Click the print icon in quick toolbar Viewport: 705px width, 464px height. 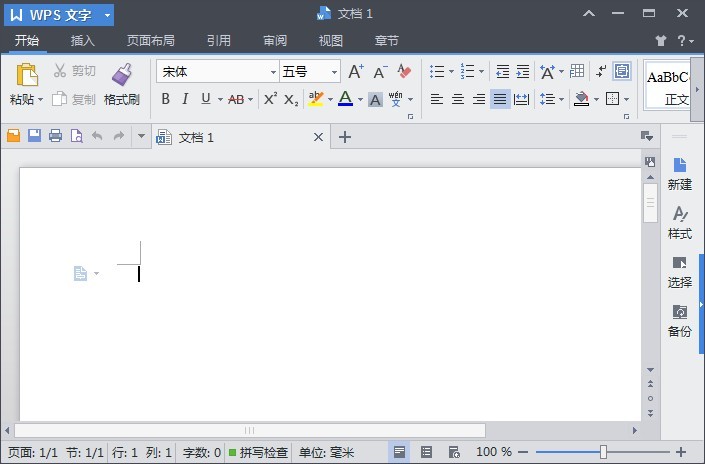(55, 135)
